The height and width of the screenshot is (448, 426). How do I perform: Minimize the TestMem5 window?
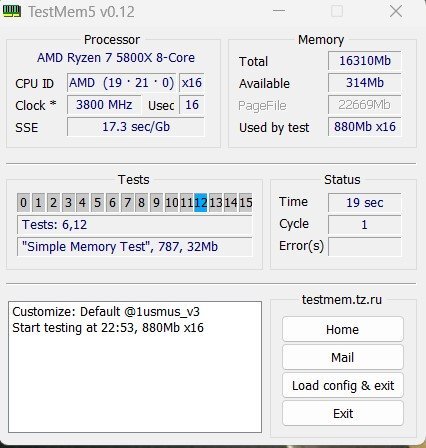279,11
